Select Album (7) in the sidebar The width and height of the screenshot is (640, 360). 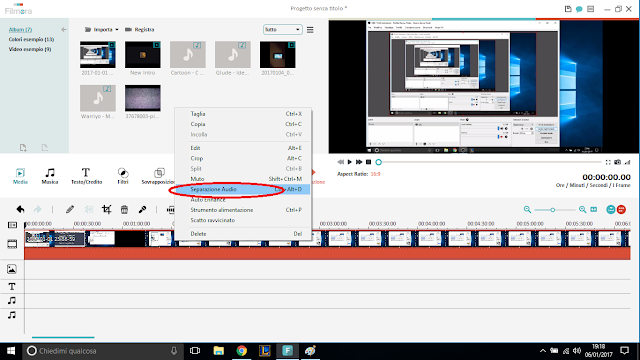click(20, 30)
